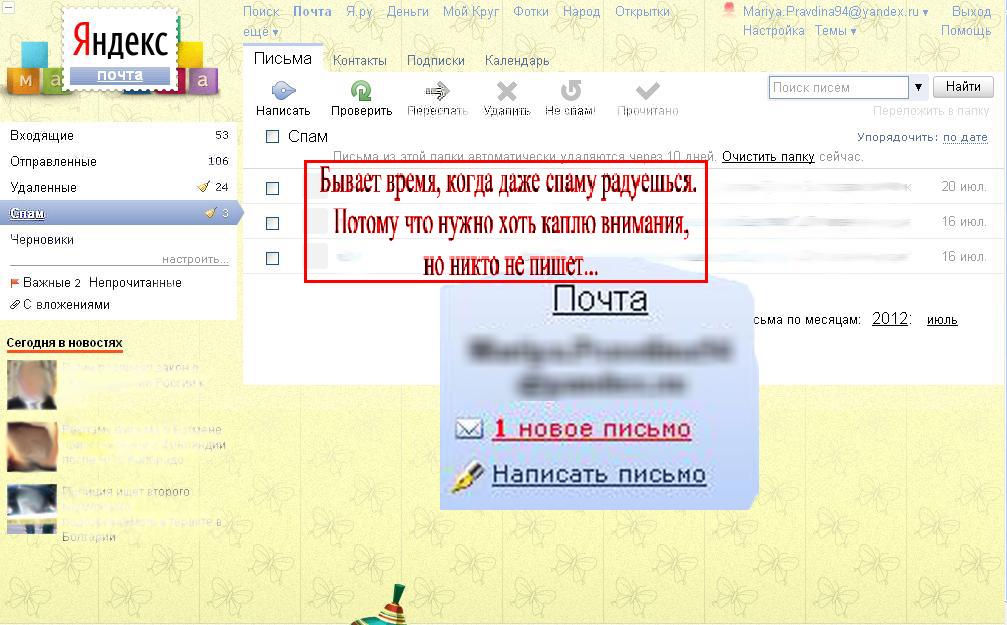Click the 1 новое письмо link
The height and width of the screenshot is (625, 1007).
[591, 428]
